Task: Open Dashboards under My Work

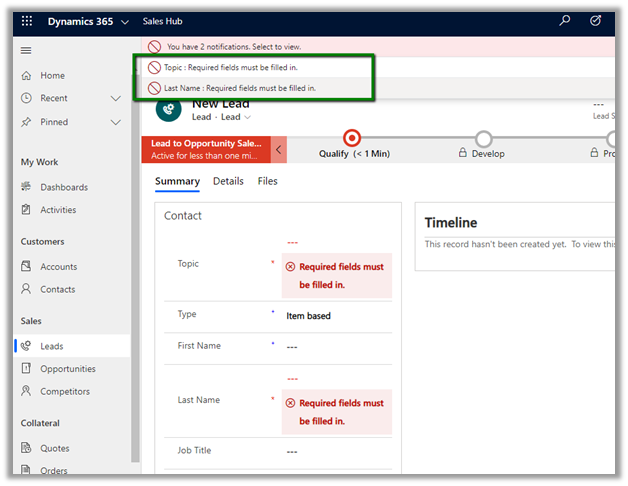Action: [63, 187]
